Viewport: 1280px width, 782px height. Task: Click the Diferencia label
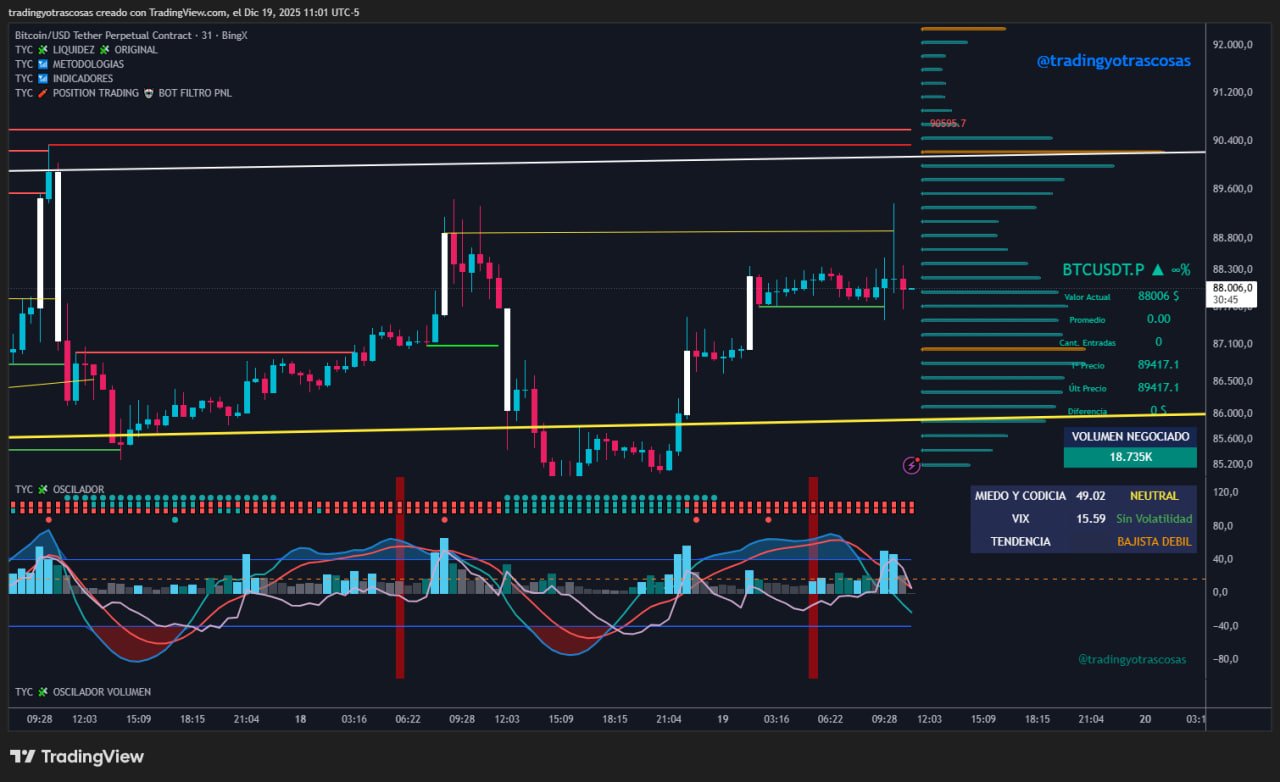(x=1087, y=411)
